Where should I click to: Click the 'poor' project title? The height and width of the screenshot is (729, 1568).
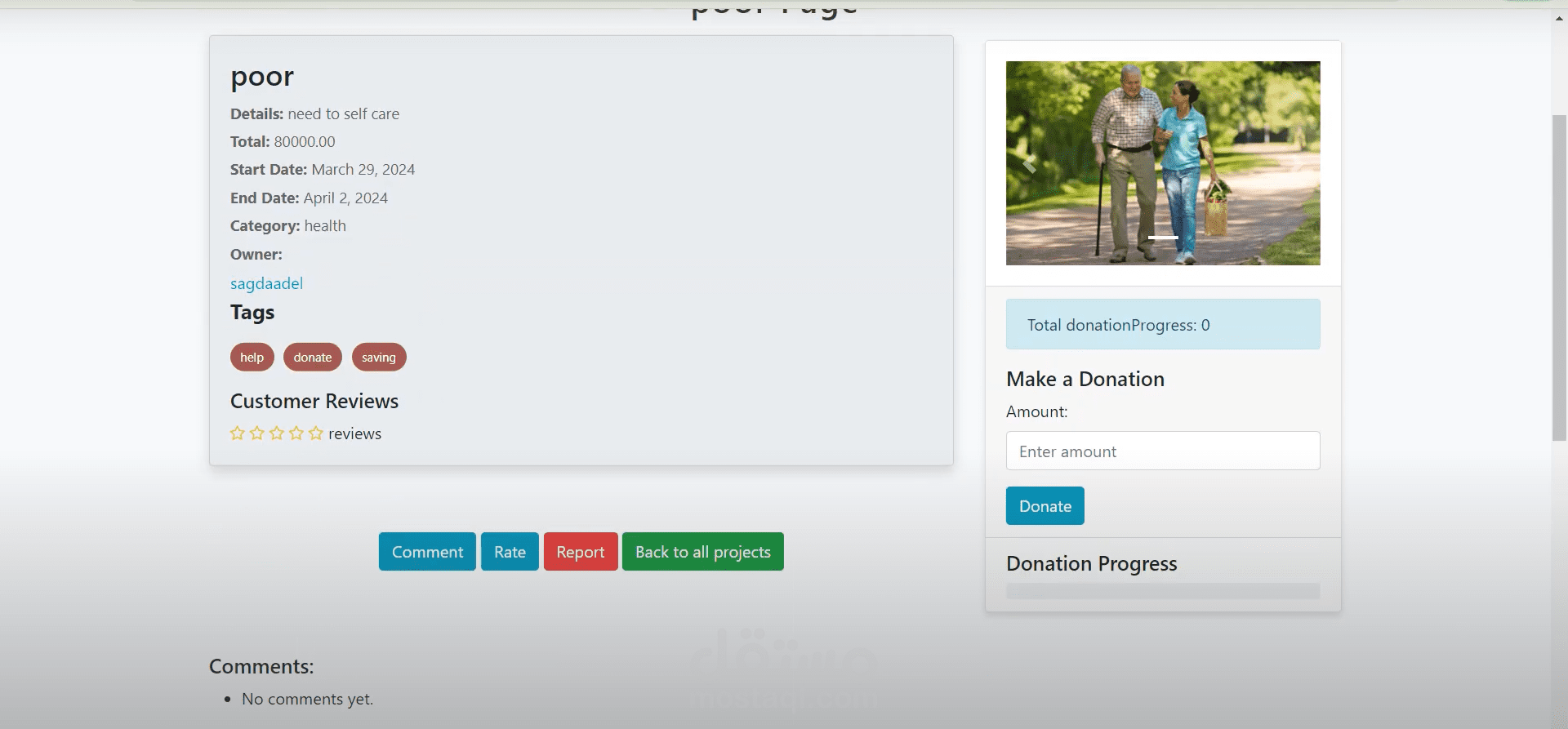pos(262,77)
